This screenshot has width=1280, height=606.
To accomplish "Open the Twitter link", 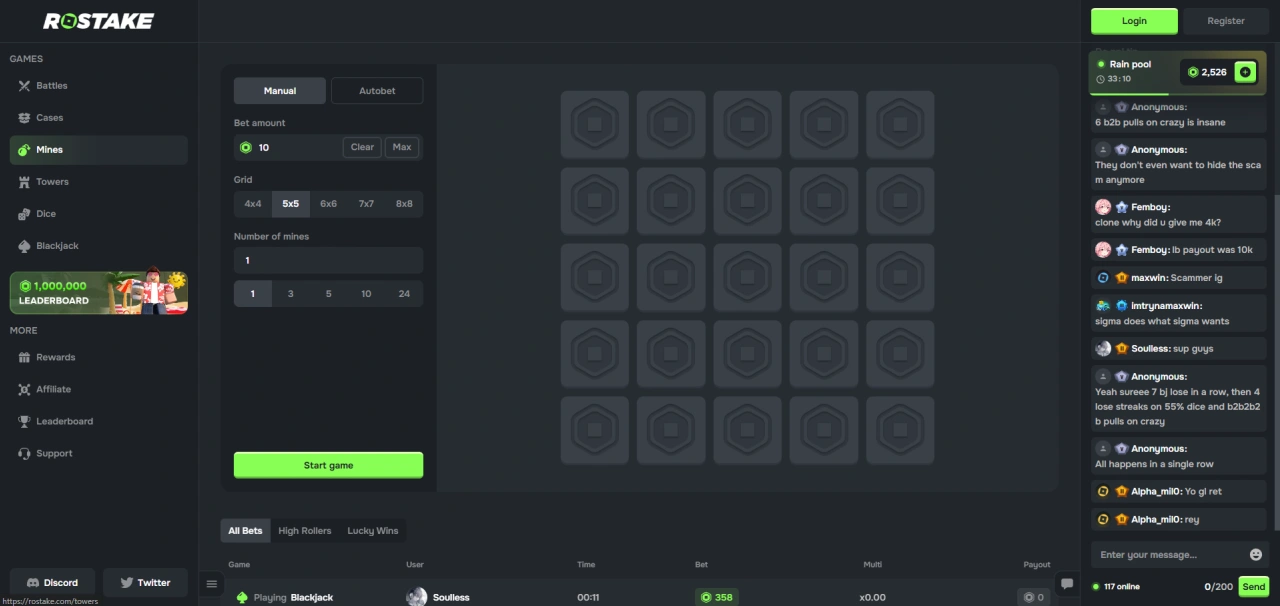I will click(145, 582).
